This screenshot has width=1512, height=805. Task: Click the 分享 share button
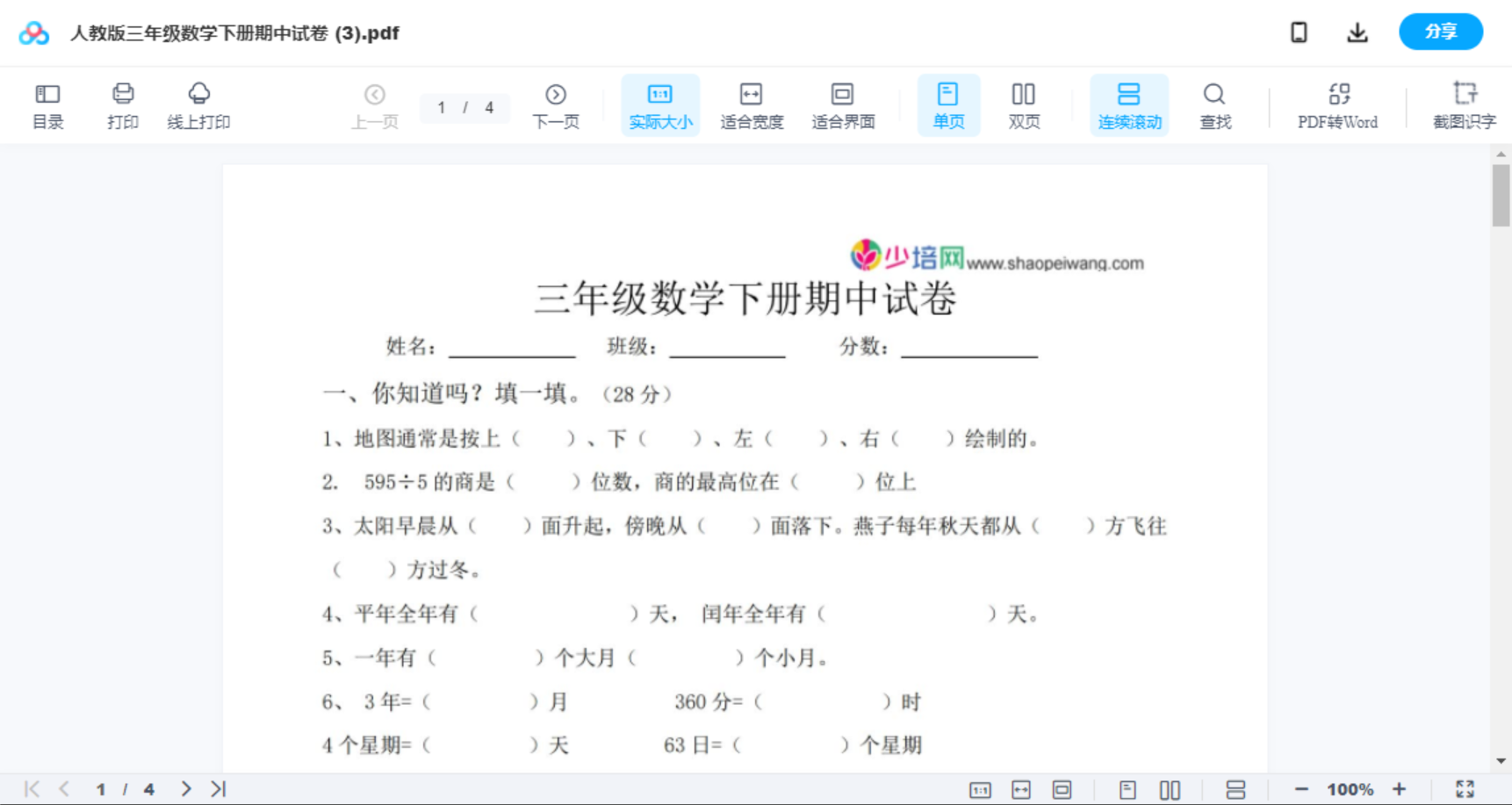point(1440,32)
